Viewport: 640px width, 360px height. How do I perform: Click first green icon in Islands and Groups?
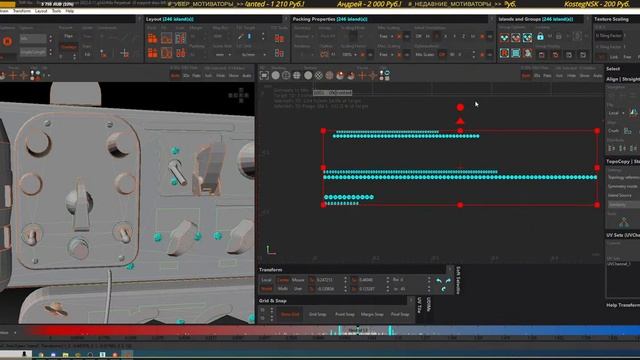(504, 38)
